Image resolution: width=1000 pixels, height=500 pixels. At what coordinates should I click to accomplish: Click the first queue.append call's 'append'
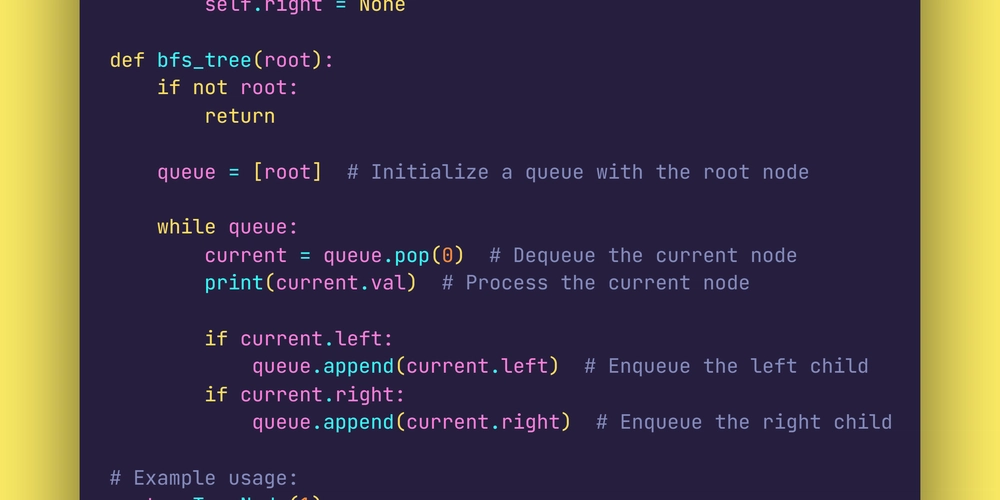(x=358, y=367)
